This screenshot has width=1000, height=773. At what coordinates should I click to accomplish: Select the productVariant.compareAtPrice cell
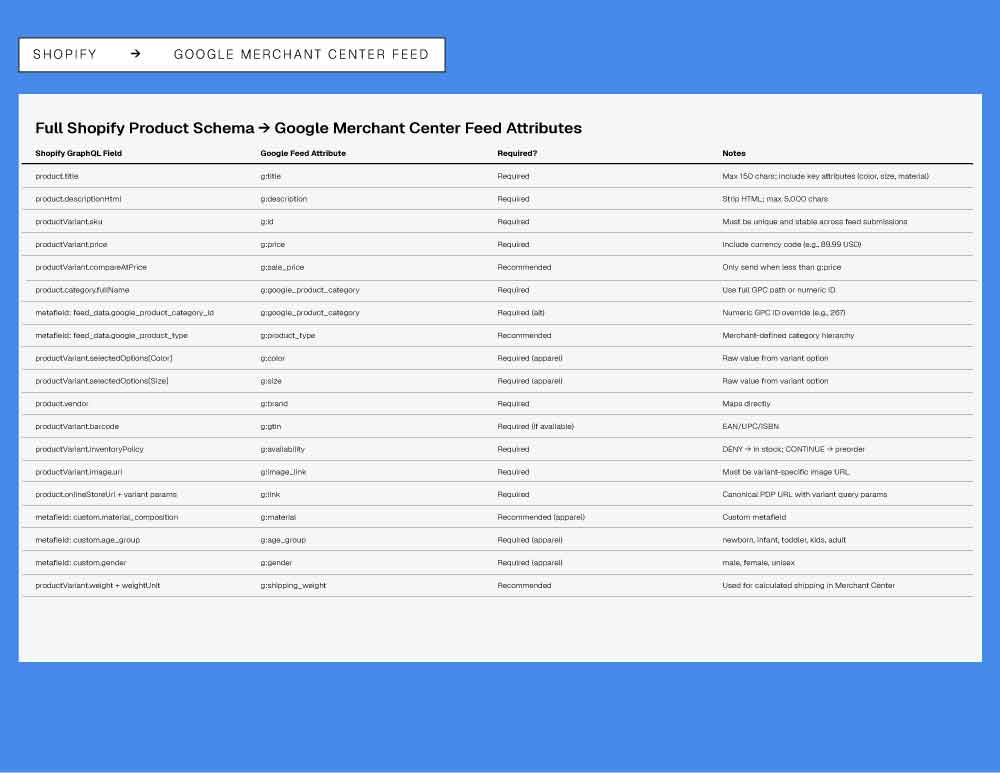(x=91, y=267)
